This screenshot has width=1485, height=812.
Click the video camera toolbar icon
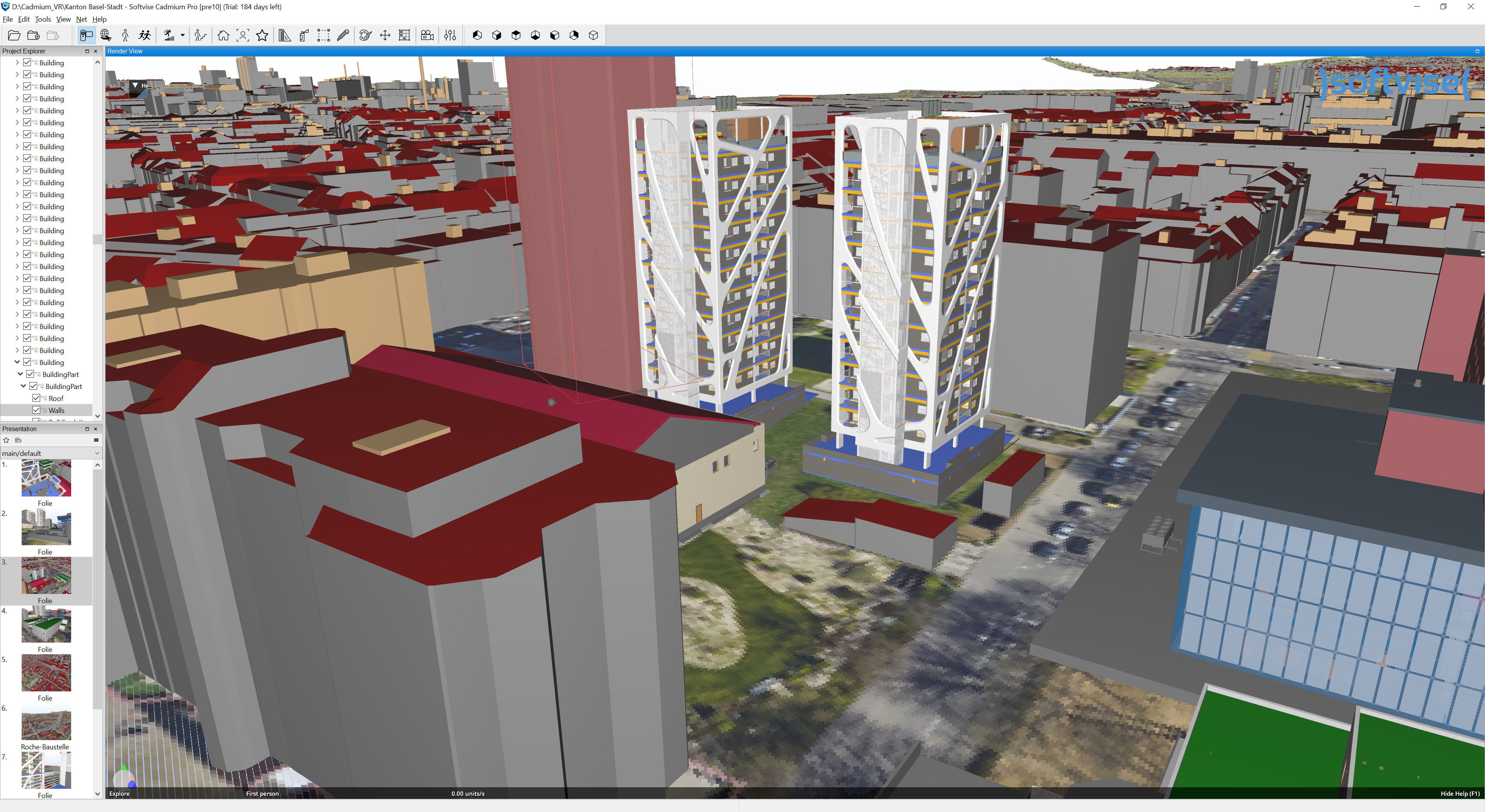point(427,36)
